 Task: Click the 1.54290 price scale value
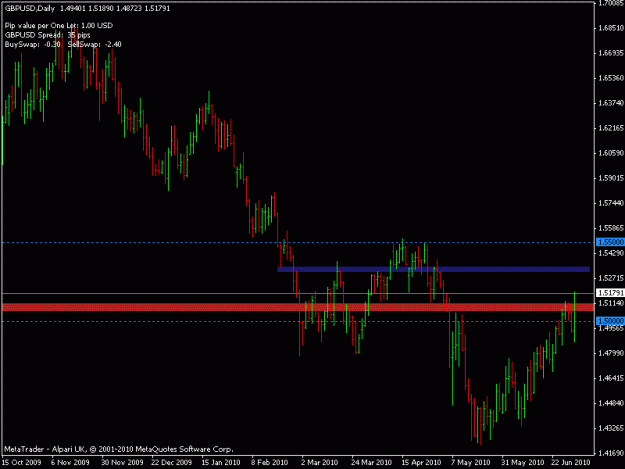tap(611, 253)
